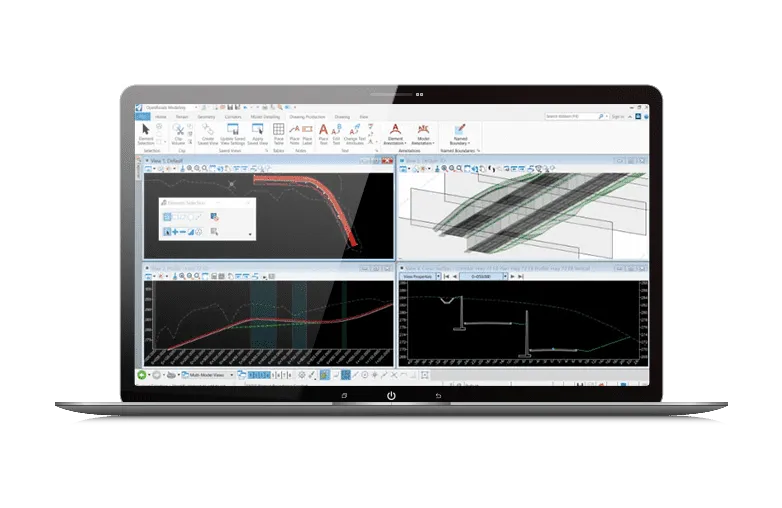Viewport: 782px width, 508px height.
Task: Click Apply Saved View icon
Action: point(257,135)
